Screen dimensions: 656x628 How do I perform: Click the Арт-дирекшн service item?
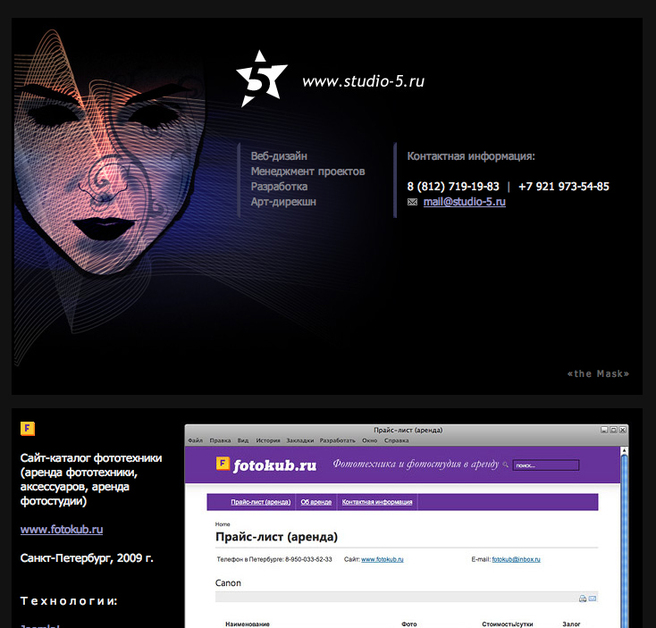coord(283,202)
